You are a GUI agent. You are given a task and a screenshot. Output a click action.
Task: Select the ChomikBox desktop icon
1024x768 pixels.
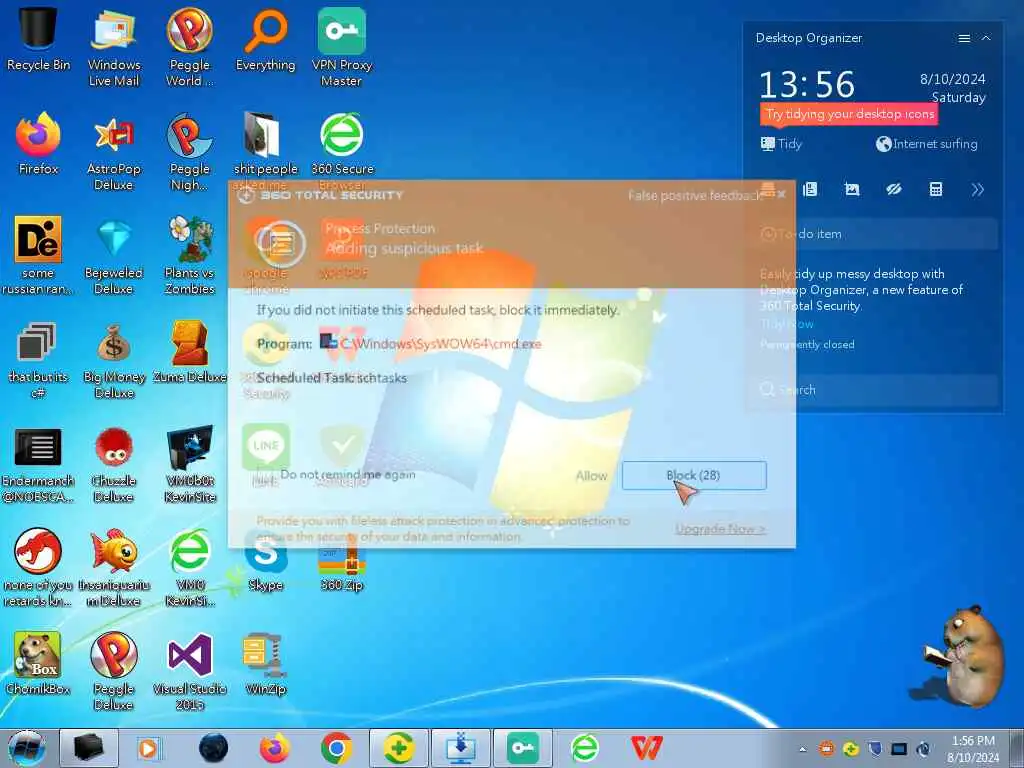point(38,664)
